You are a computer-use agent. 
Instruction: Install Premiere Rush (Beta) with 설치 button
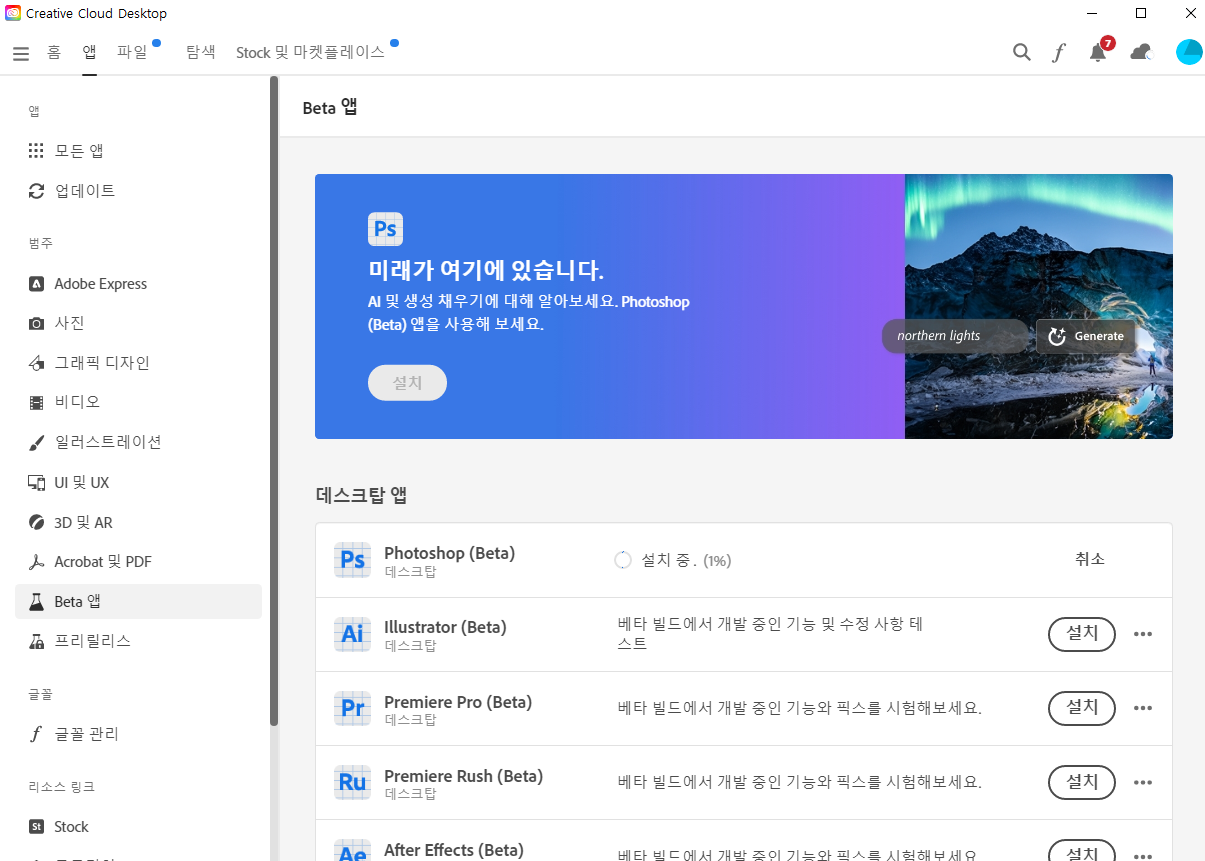pos(1082,782)
